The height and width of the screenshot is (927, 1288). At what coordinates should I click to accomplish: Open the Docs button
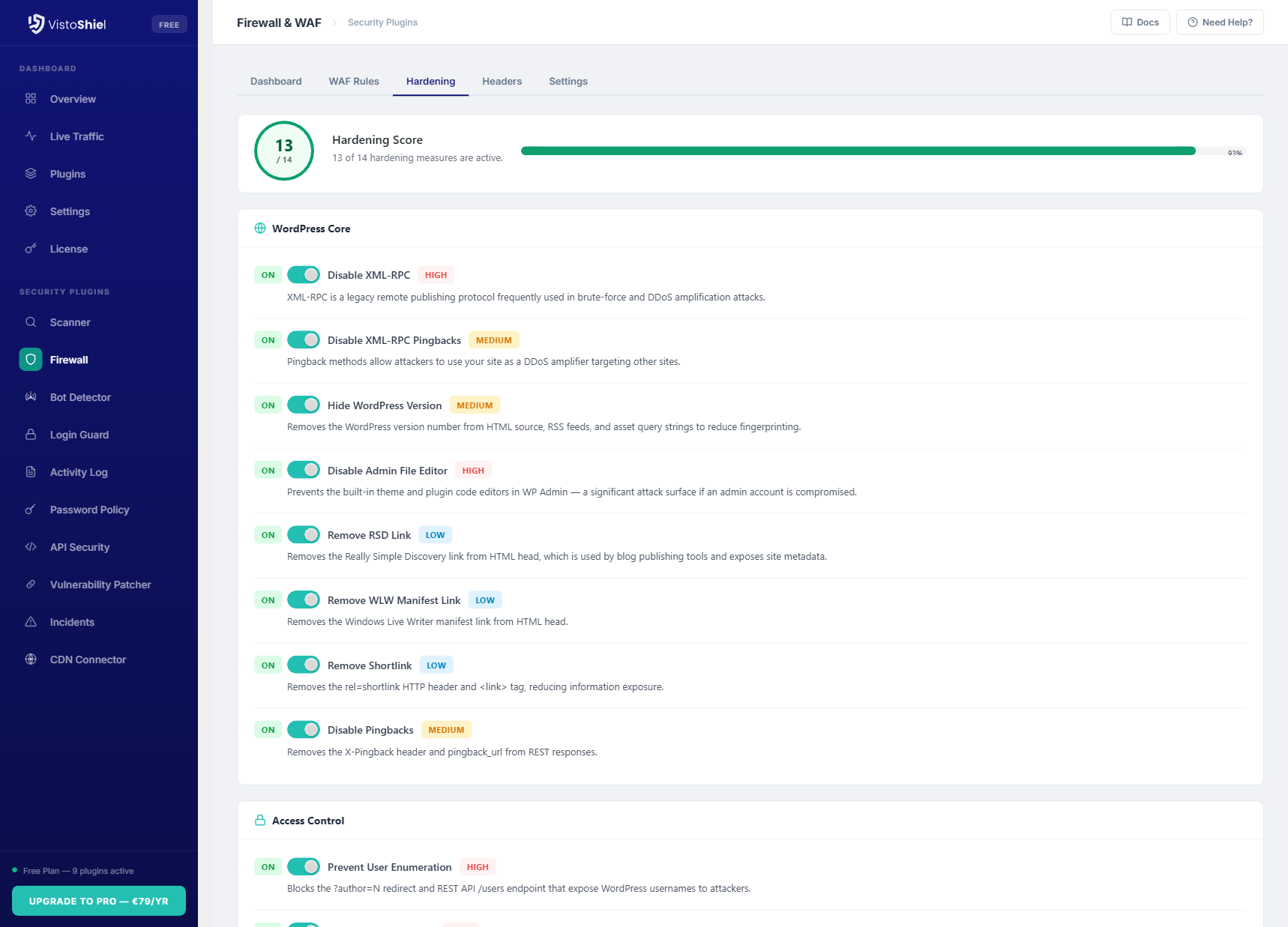coord(1140,22)
